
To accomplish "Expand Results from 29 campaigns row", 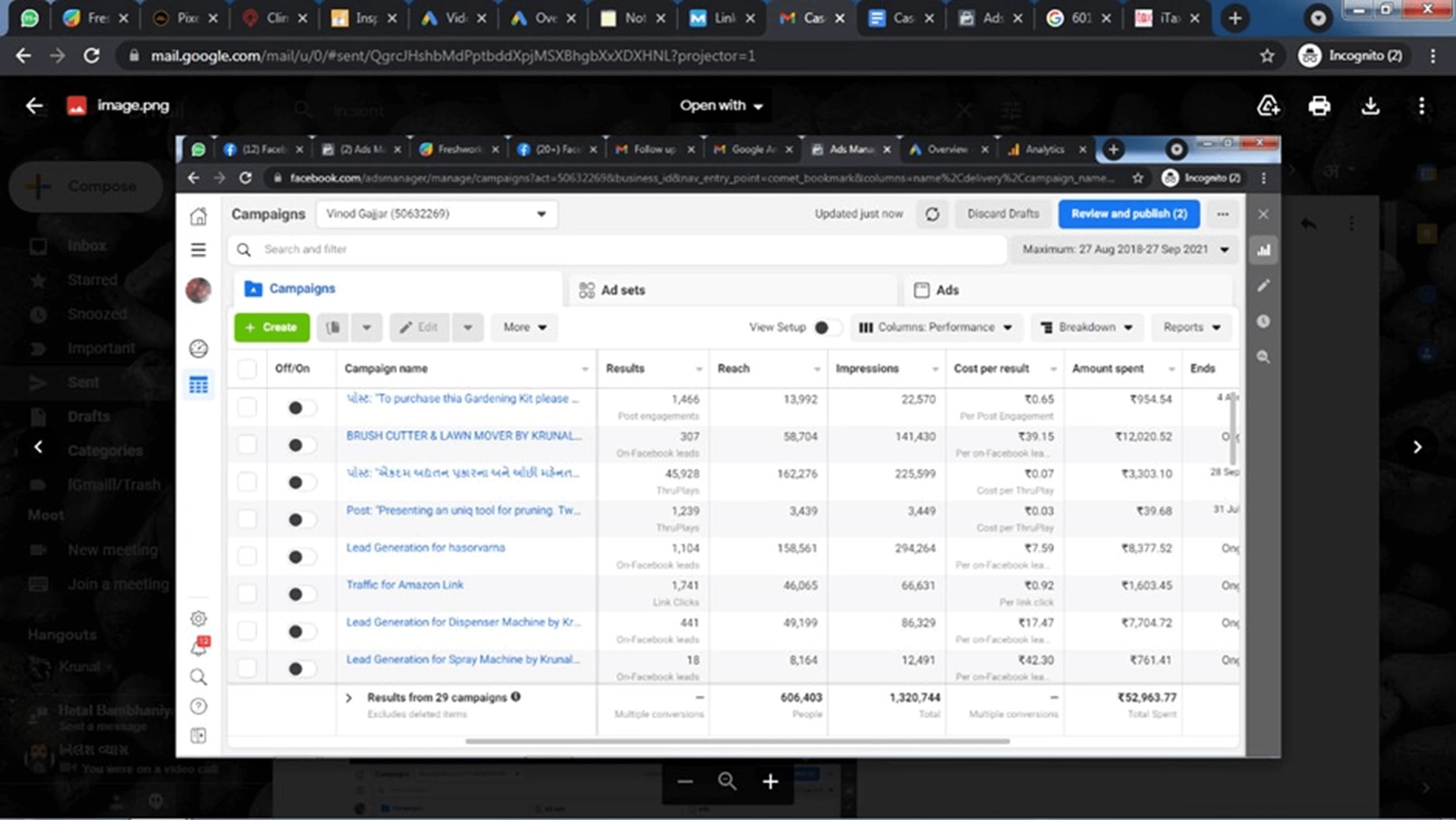I will pos(349,698).
